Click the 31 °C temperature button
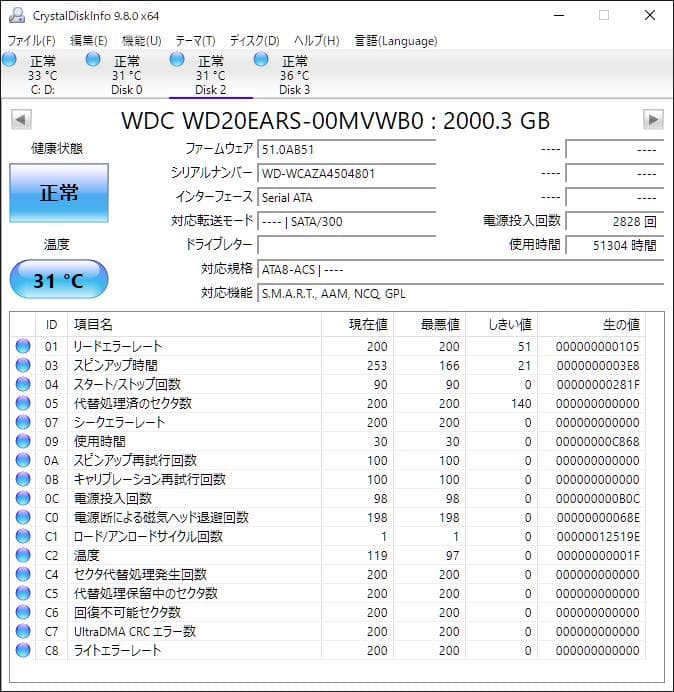 59,280
